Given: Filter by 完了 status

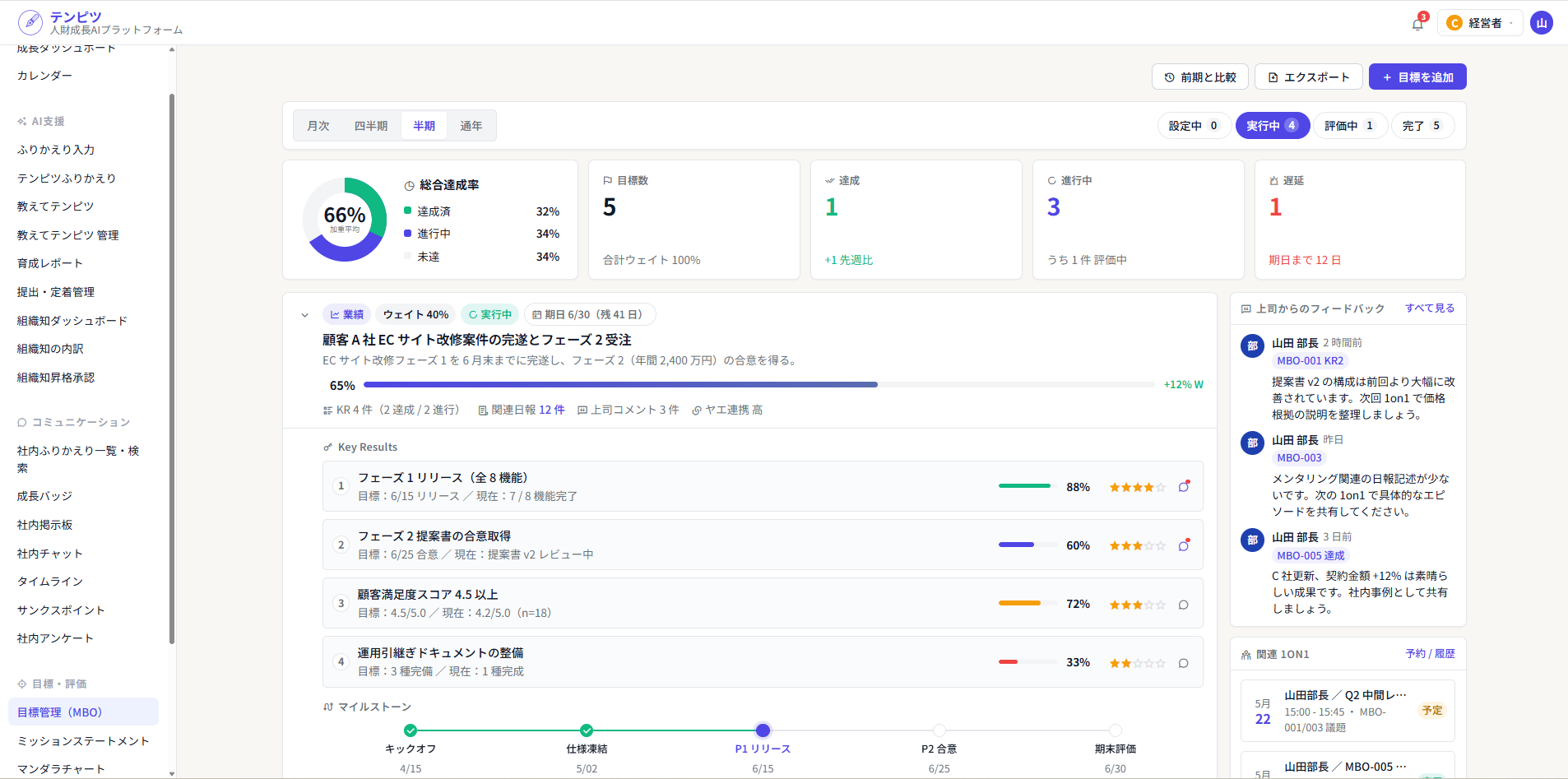Looking at the screenshot, I should pos(1422,126).
